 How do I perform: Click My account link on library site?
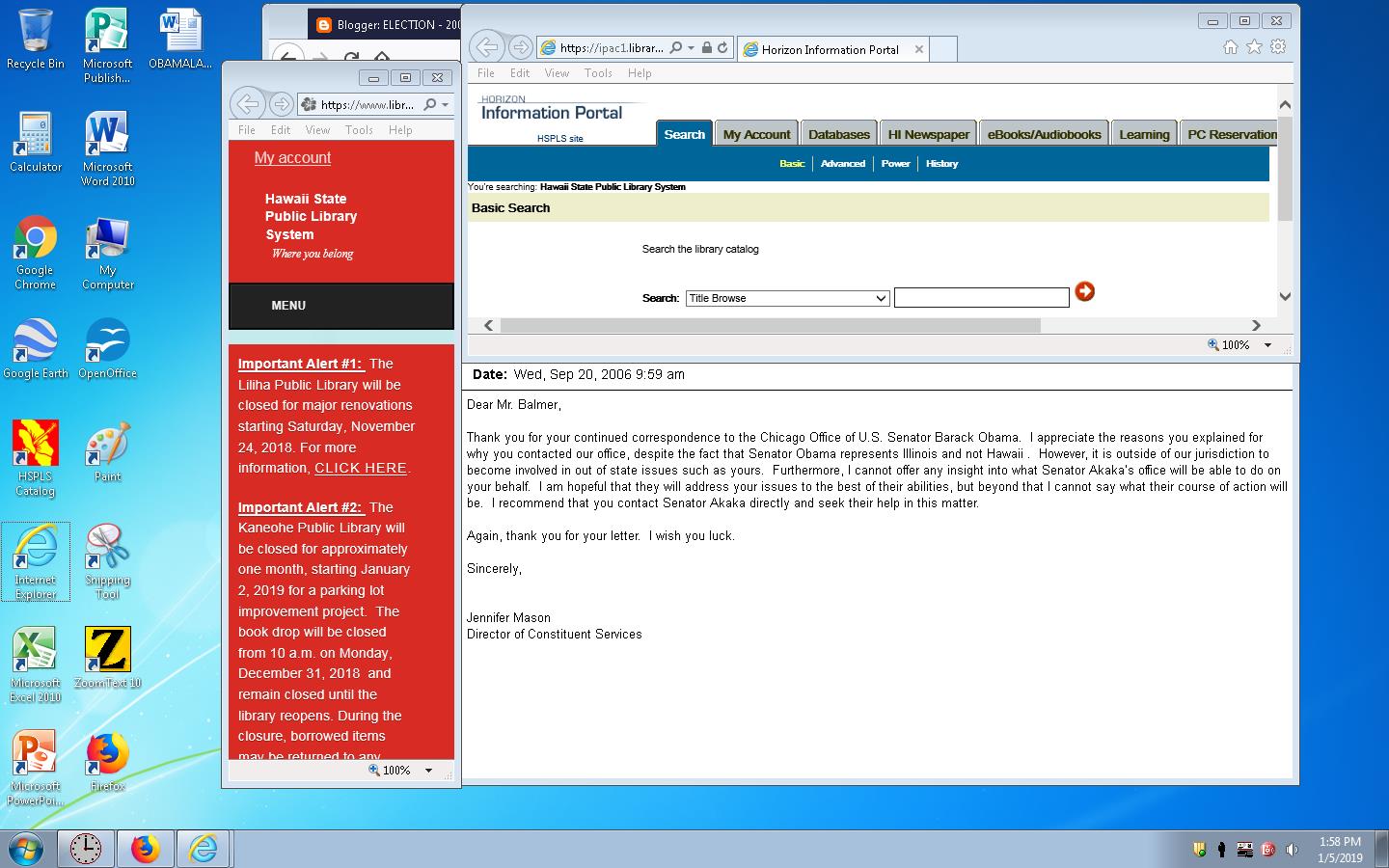click(x=292, y=157)
